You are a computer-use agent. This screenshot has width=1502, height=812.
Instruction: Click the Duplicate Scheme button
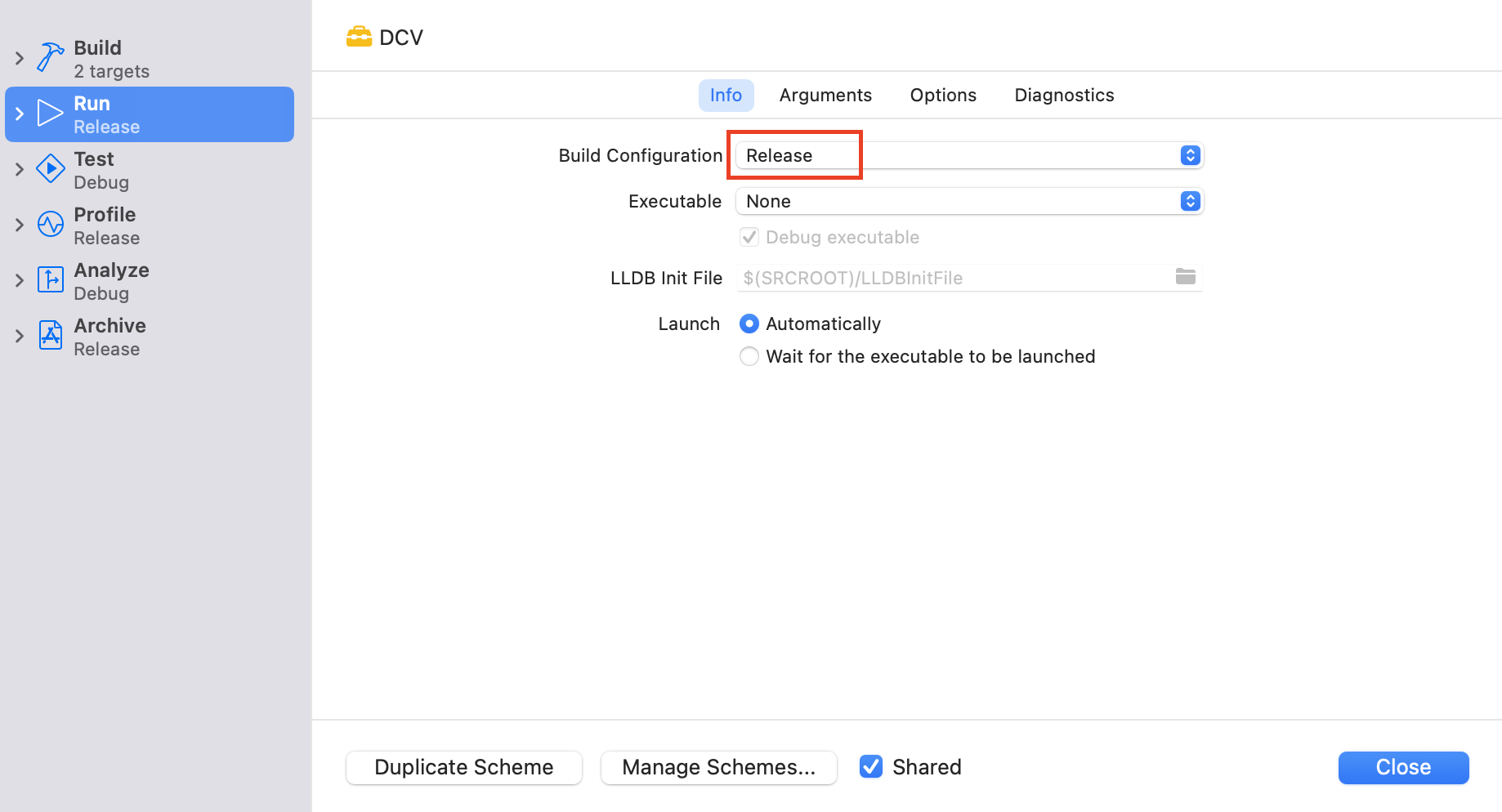(463, 767)
